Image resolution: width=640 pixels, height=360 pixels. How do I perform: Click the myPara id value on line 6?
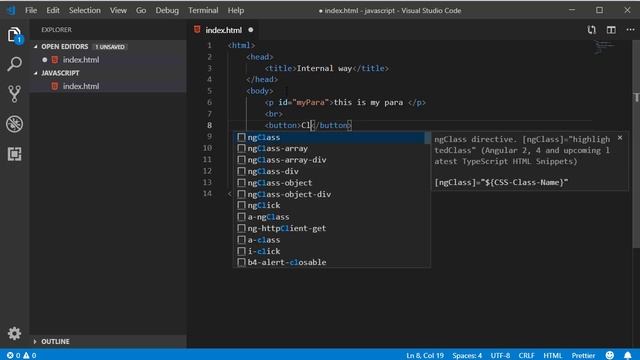[x=310, y=102]
